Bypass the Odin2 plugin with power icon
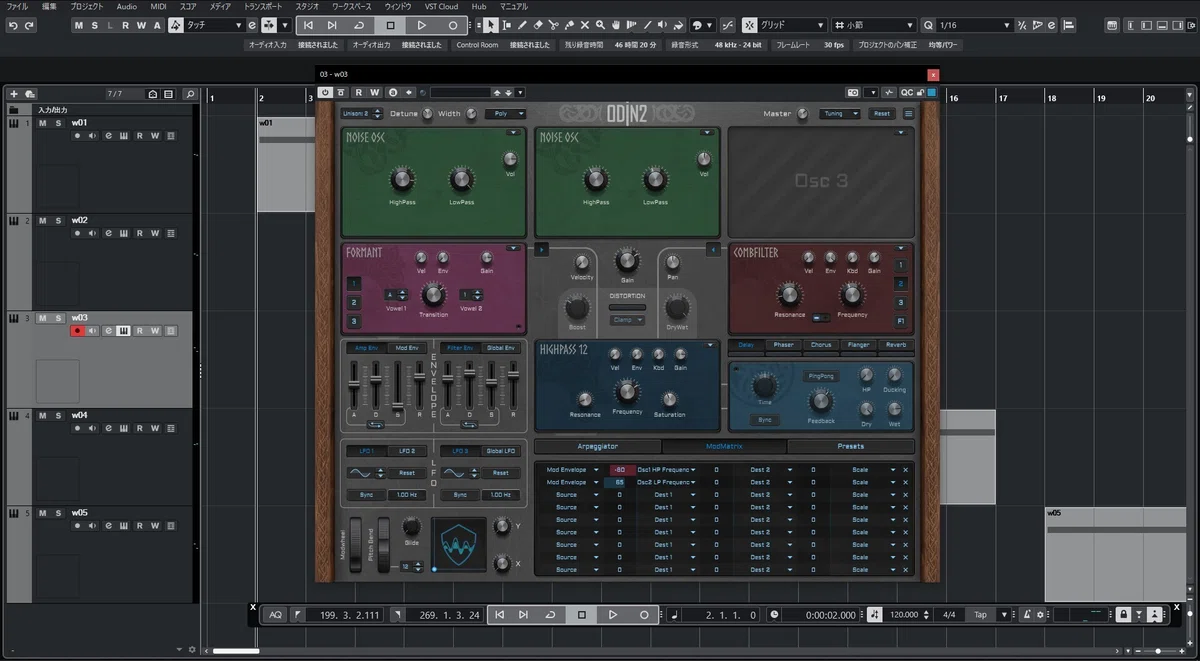 [325, 92]
